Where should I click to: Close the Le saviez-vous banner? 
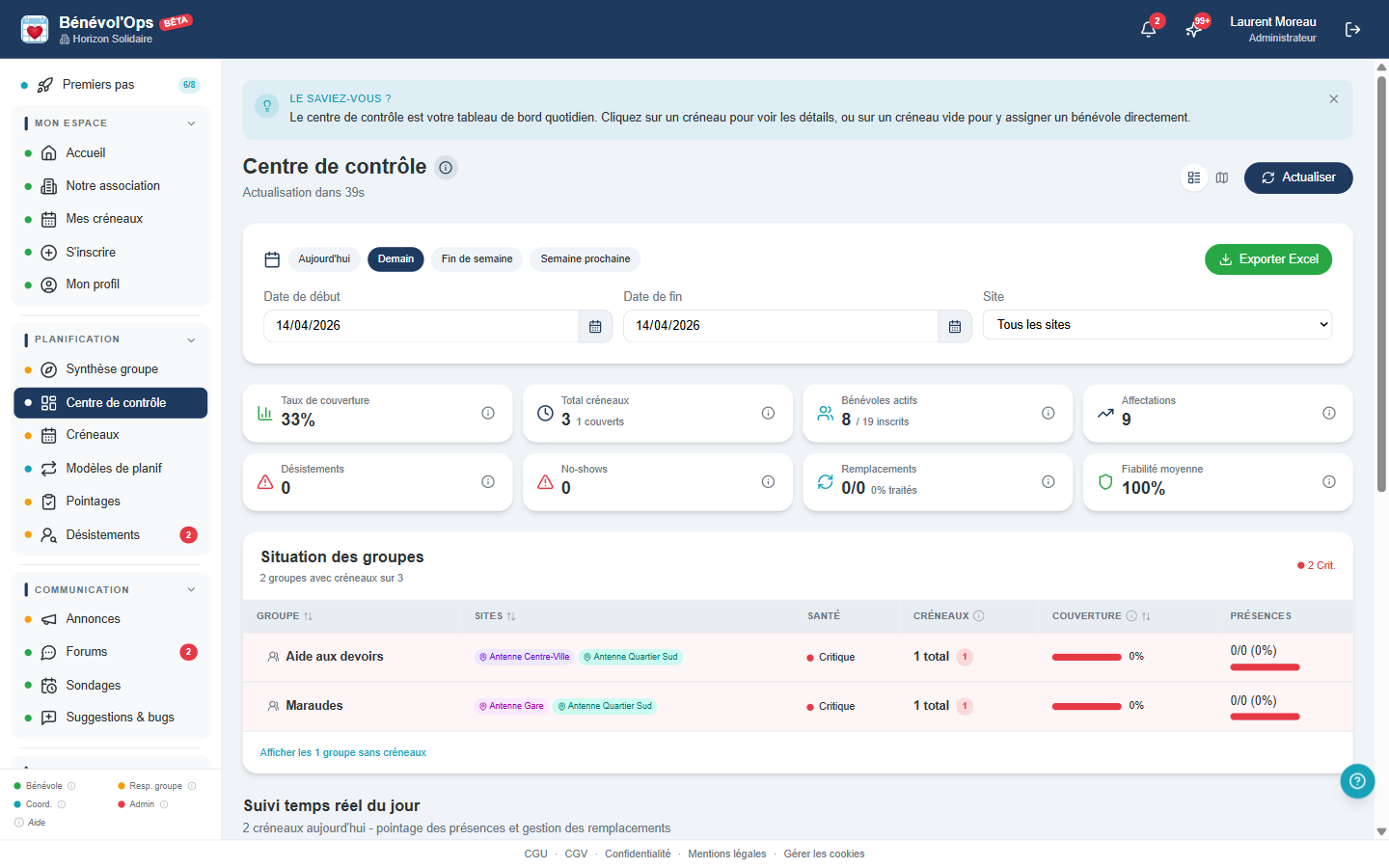(1333, 99)
